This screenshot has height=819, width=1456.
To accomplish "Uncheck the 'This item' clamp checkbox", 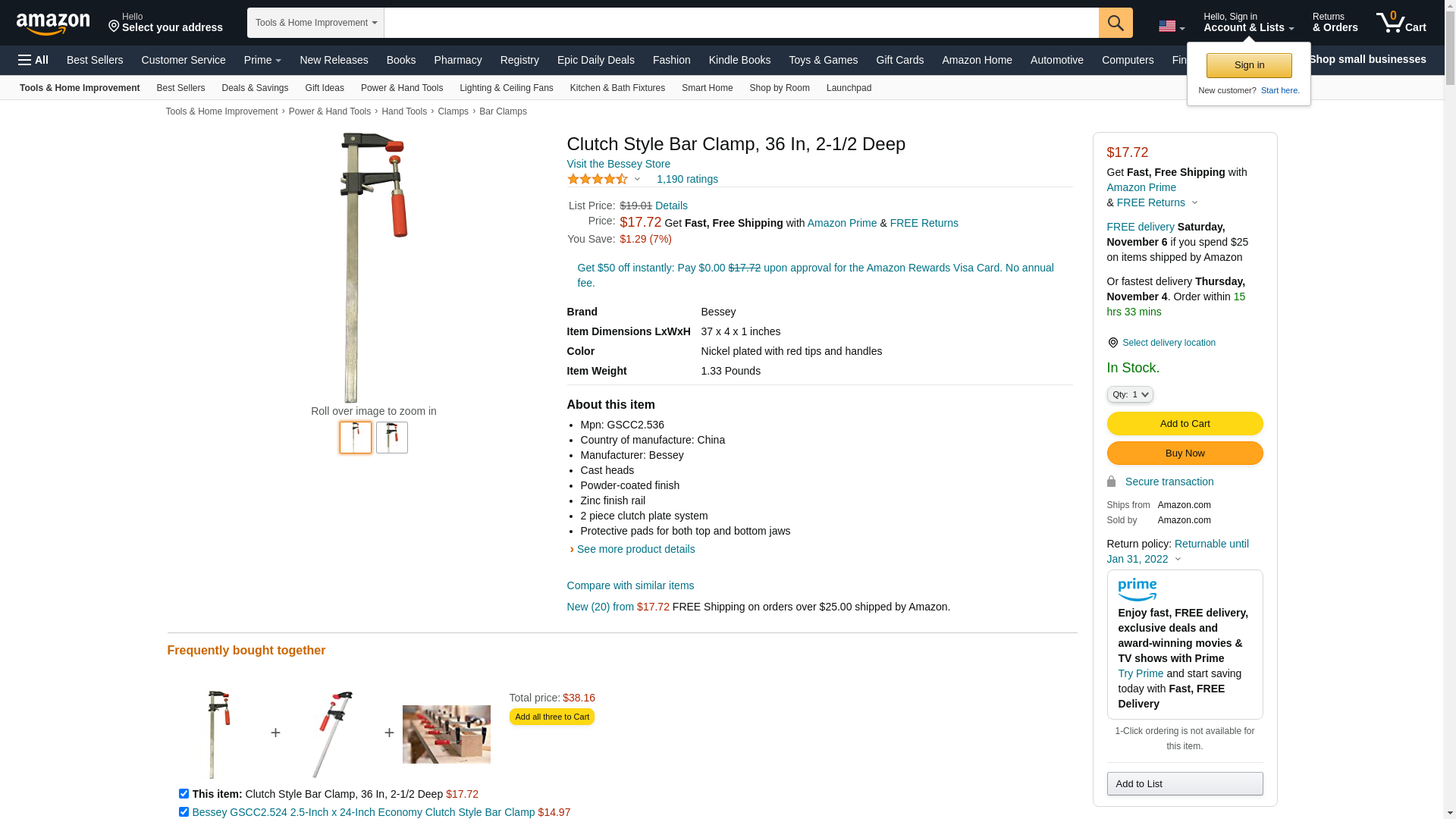I will pos(184,793).
